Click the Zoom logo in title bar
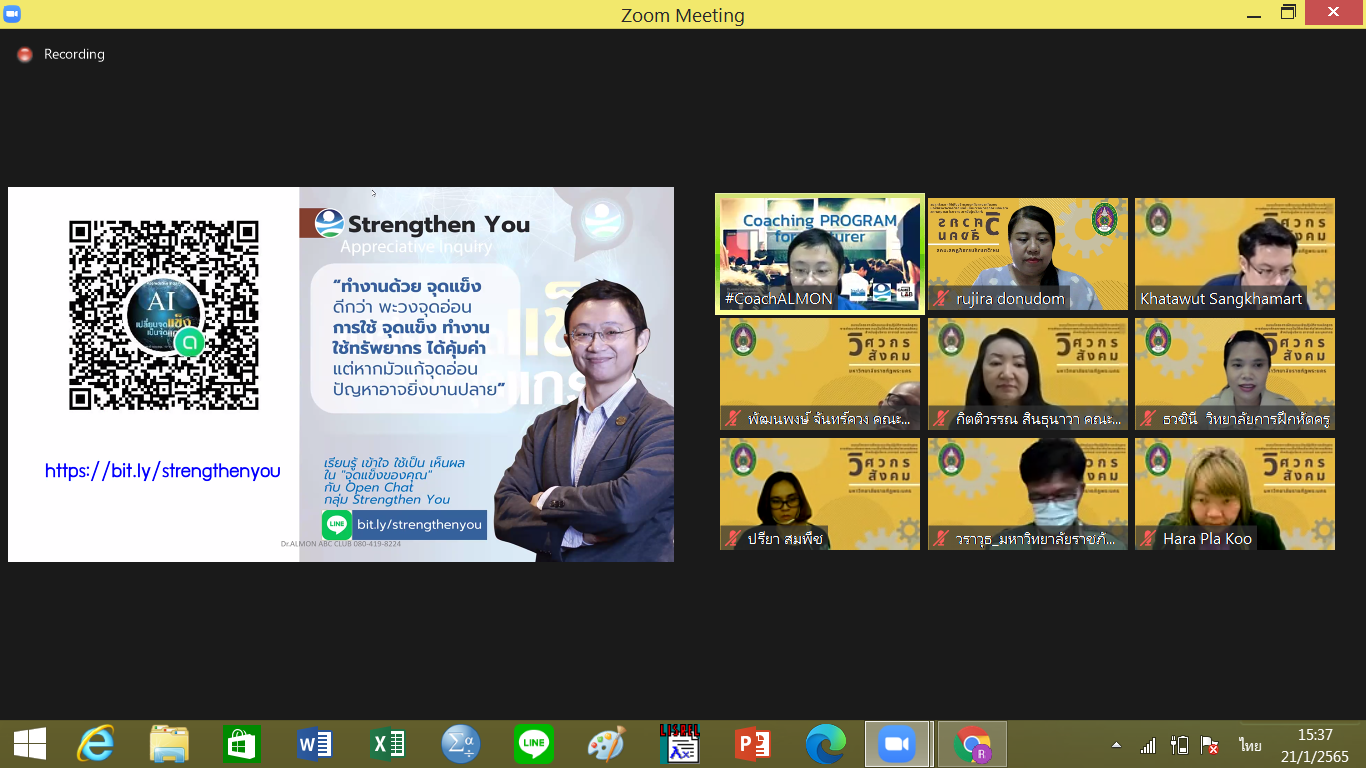 click(x=12, y=13)
